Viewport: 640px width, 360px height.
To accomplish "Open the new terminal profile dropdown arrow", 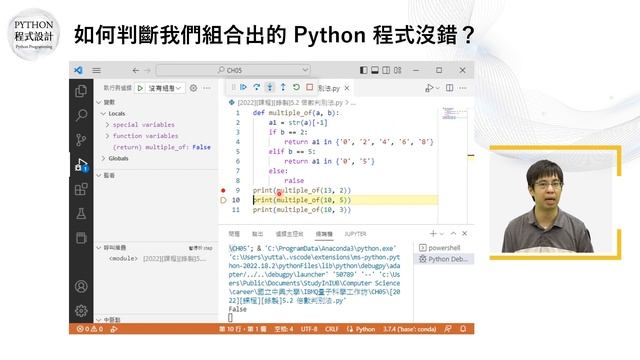I will tap(442, 234).
